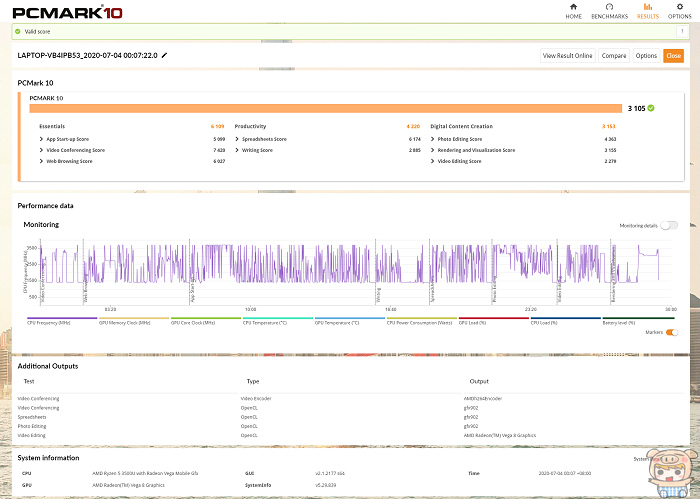Click the Video Conferencing Score value 7 429

[x=219, y=150]
